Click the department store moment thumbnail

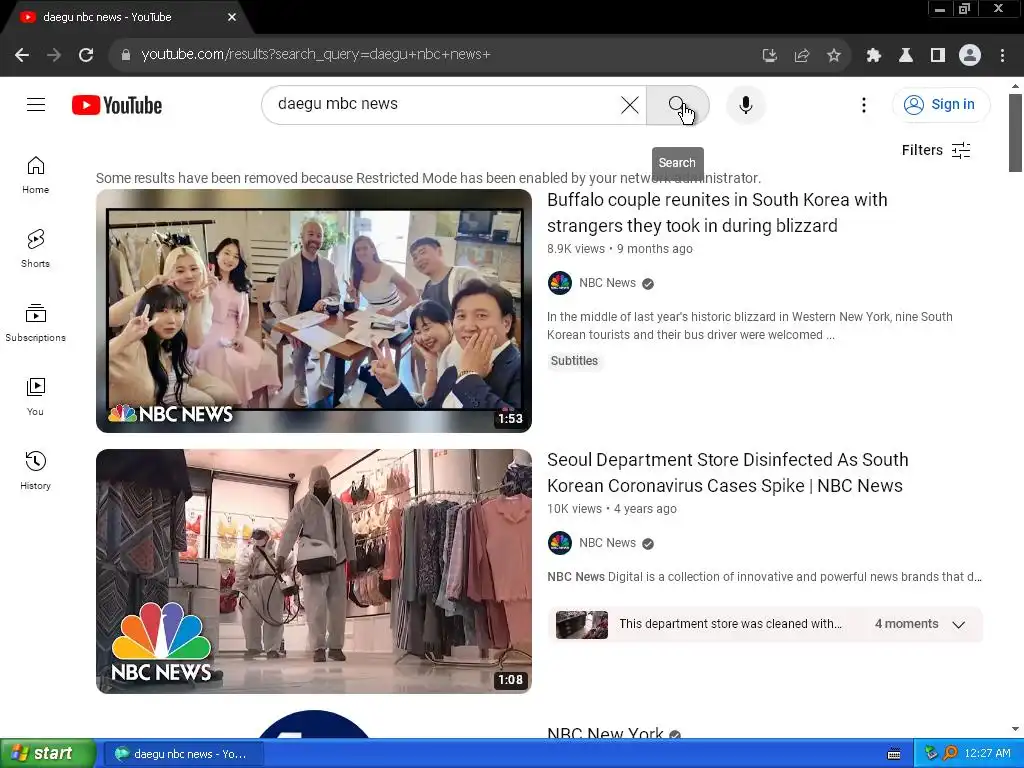(x=581, y=624)
